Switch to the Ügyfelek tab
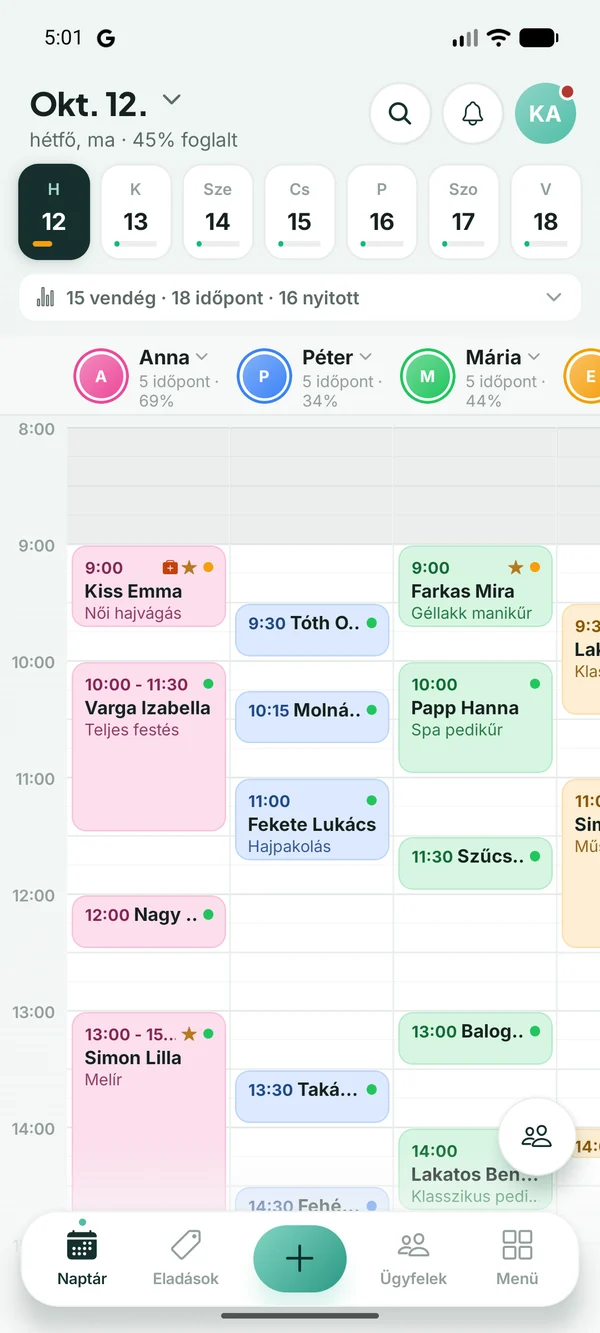The height and width of the screenshot is (1333, 600). point(413,1258)
